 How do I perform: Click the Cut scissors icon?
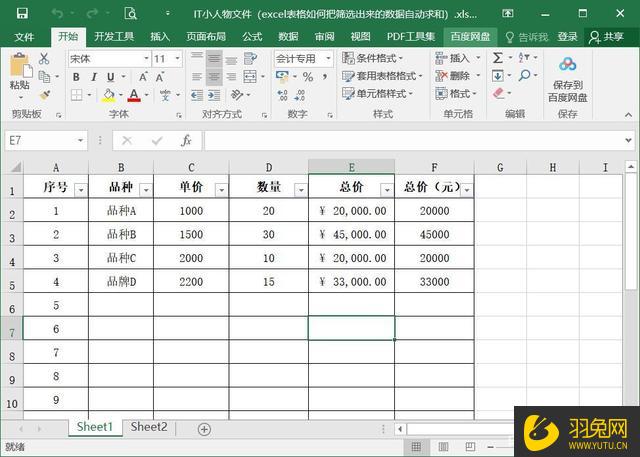(x=44, y=58)
